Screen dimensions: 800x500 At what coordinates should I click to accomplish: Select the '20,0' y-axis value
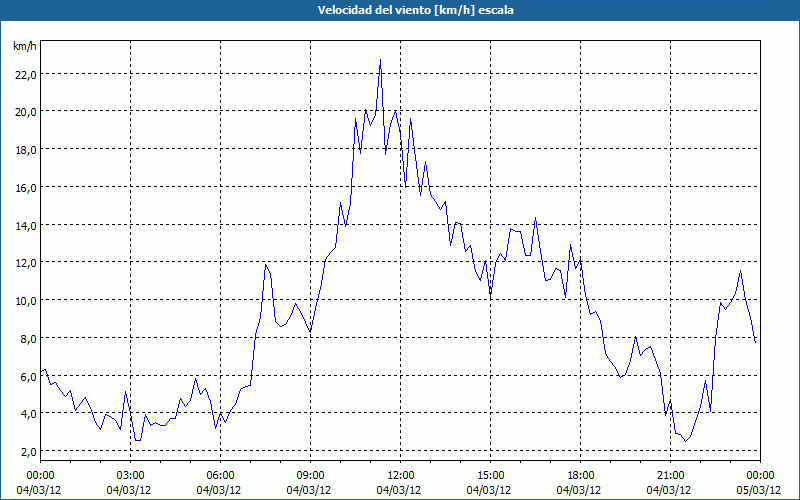tap(26, 112)
